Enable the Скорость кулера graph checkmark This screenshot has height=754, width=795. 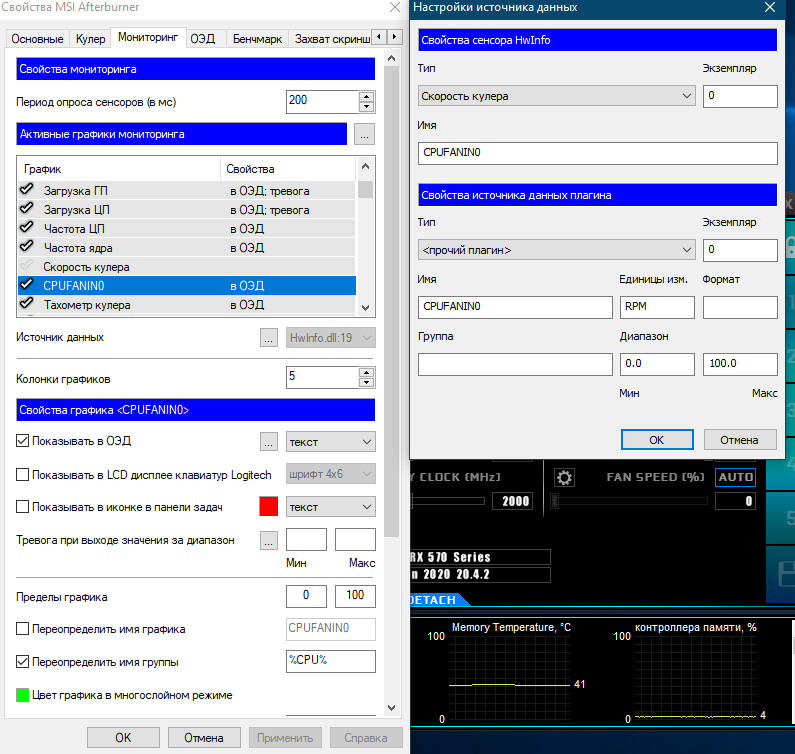click(27, 265)
